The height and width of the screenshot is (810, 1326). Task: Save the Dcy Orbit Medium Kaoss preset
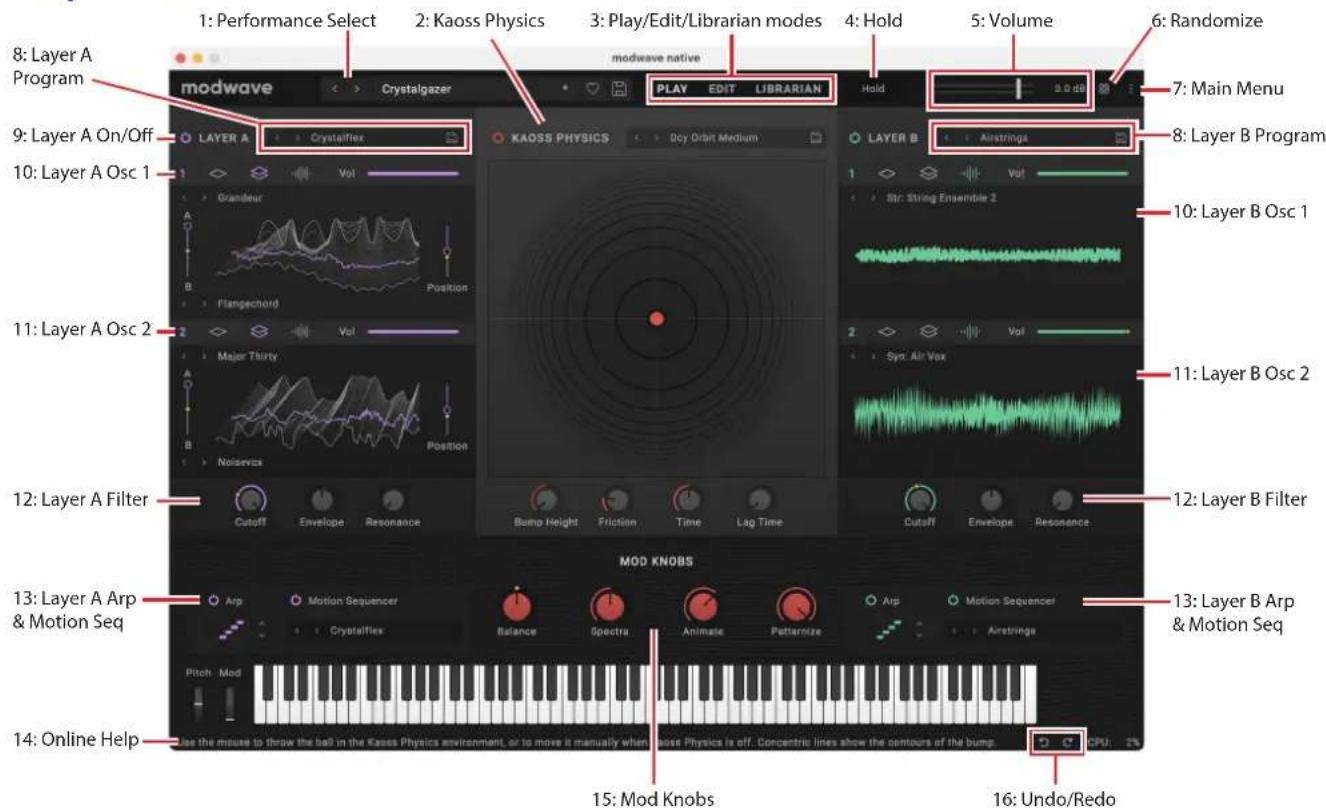815,137
